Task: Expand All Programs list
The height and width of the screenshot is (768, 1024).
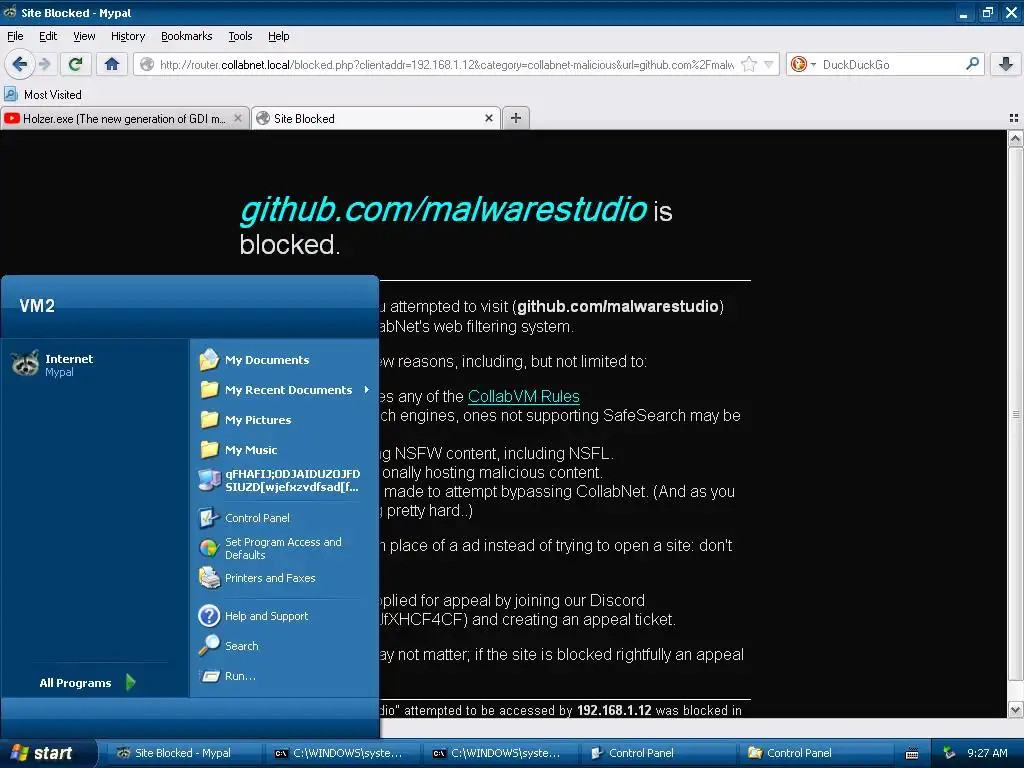Action: click(88, 682)
